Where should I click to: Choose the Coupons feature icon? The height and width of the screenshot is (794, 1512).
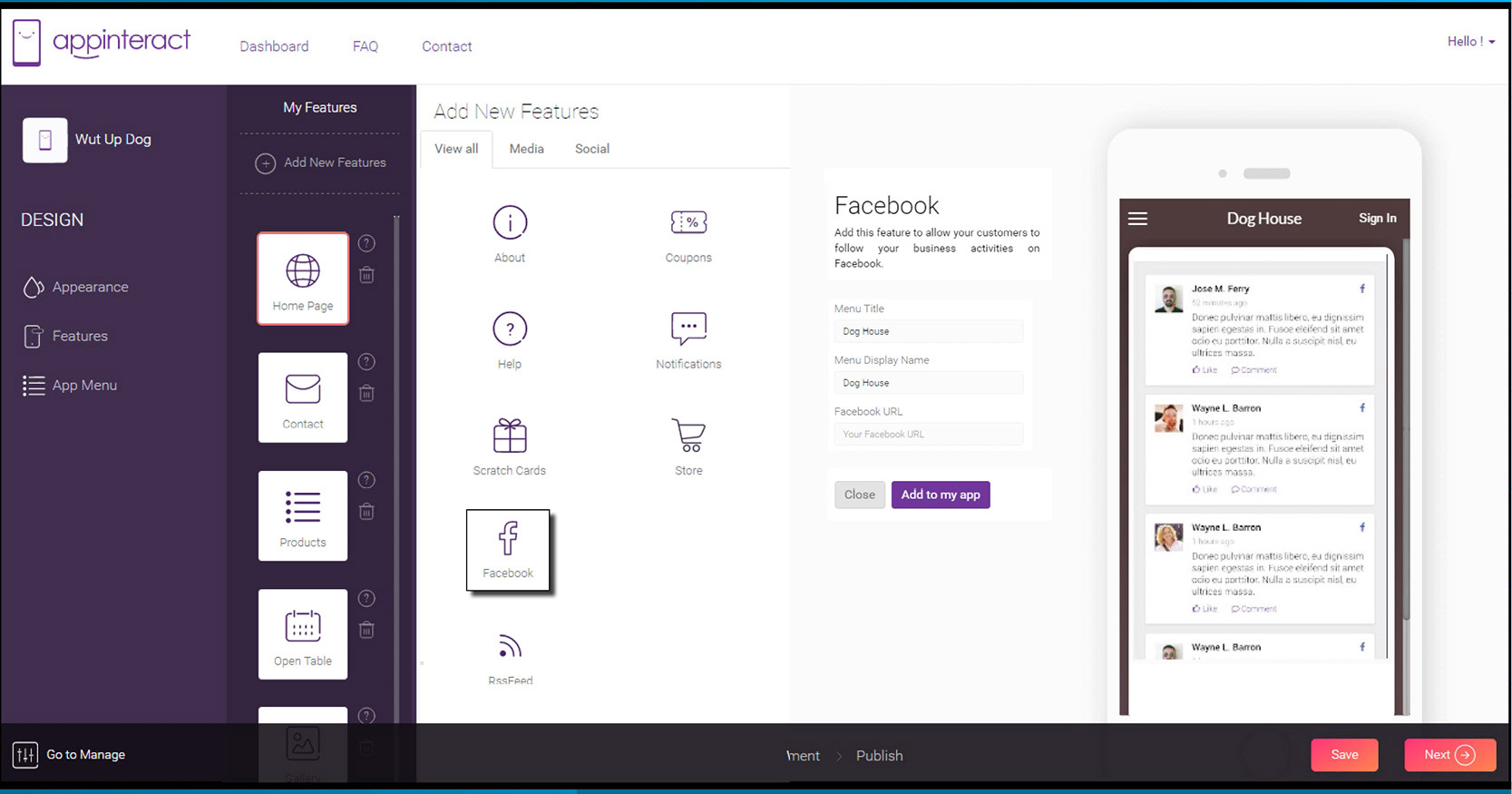coord(688,222)
